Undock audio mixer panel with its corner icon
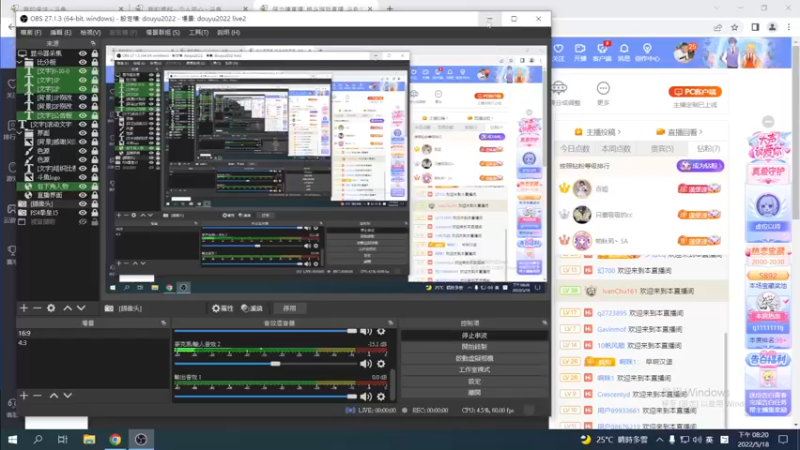This screenshot has height=450, width=800. click(391, 323)
